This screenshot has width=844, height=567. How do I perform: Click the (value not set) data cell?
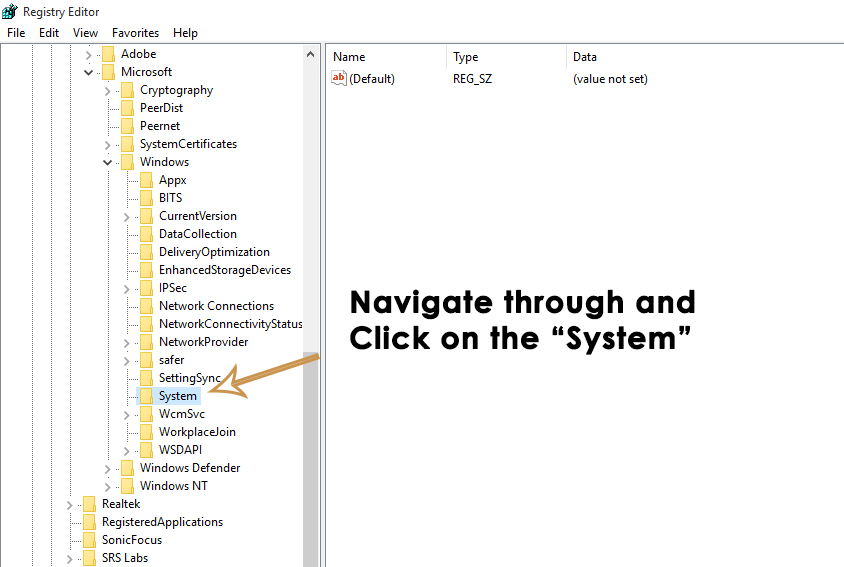610,79
